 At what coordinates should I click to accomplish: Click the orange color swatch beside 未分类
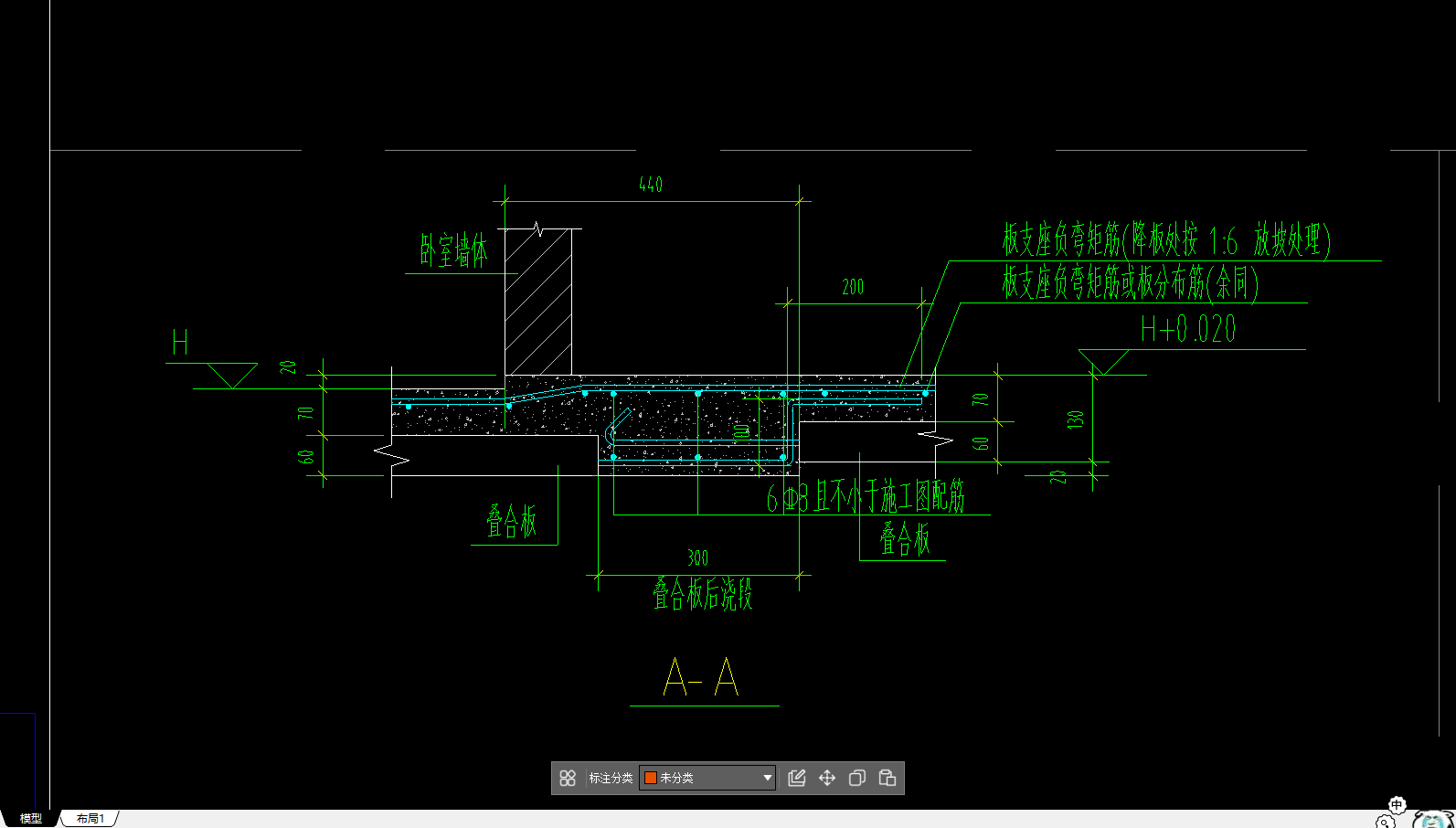click(x=651, y=778)
